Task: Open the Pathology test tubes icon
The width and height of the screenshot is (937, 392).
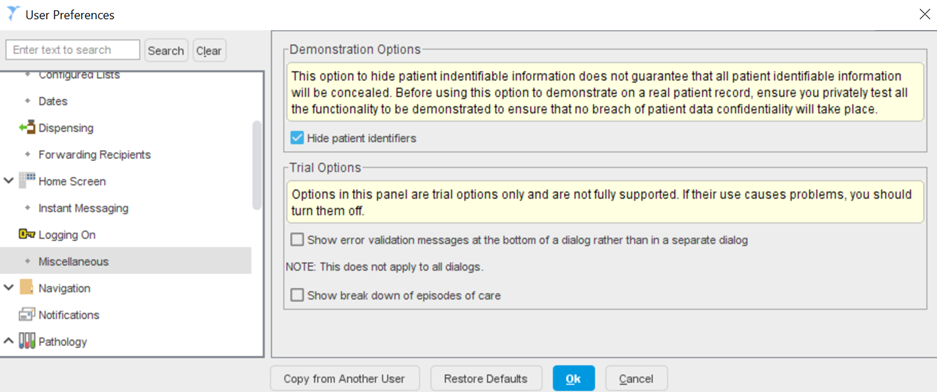Action: pyautogui.click(x=27, y=341)
